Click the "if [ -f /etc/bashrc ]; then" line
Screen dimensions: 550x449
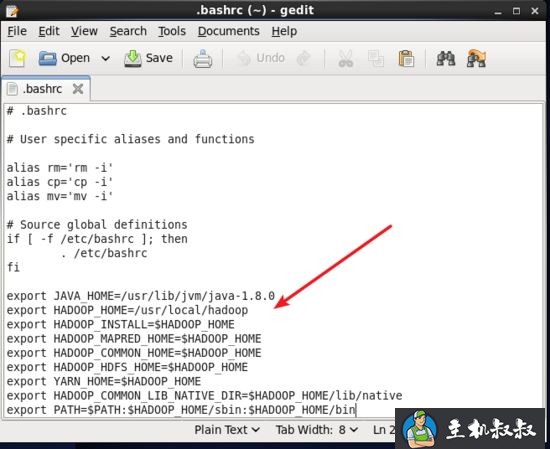coord(97,239)
